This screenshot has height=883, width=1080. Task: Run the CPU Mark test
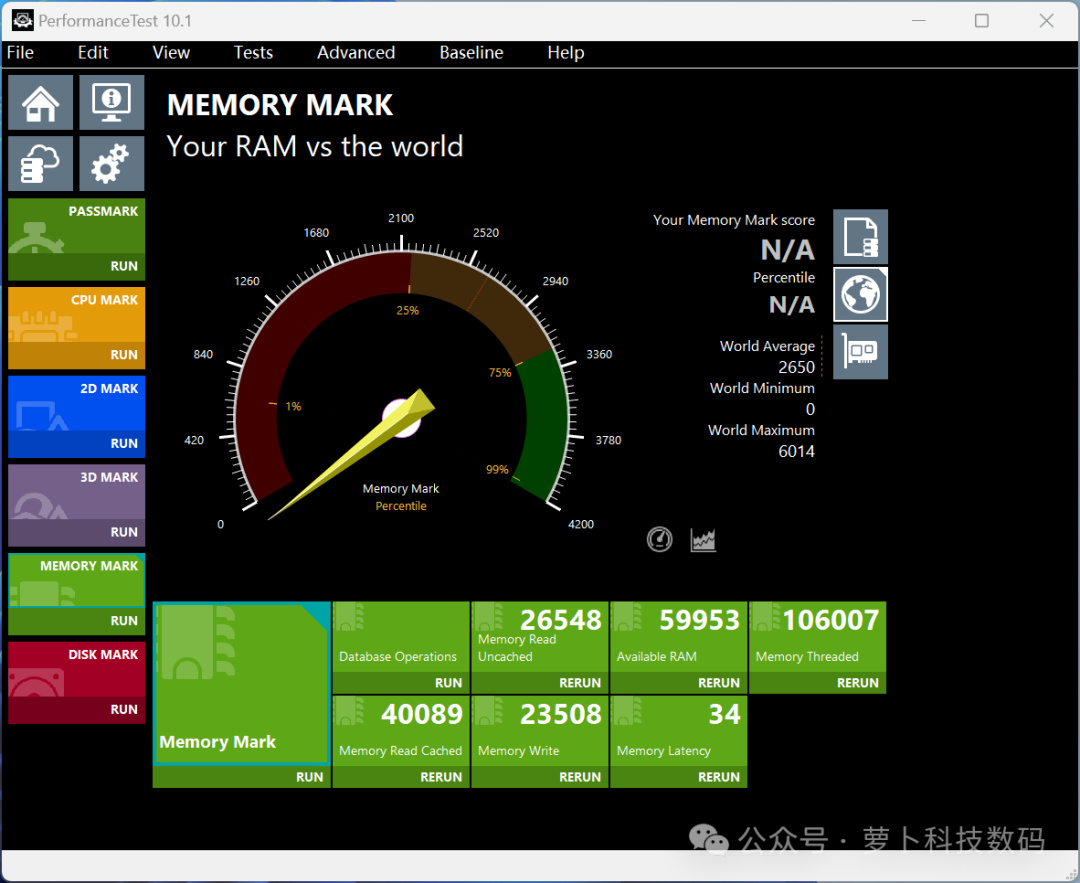tap(76, 355)
